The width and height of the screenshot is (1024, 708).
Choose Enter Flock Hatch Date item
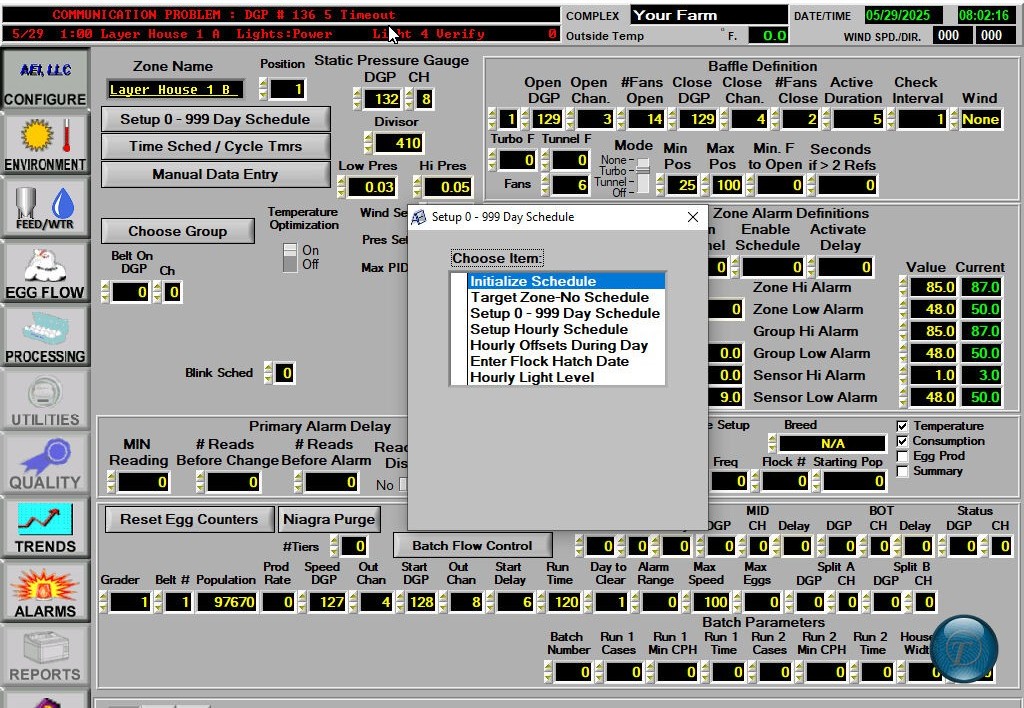click(549, 361)
